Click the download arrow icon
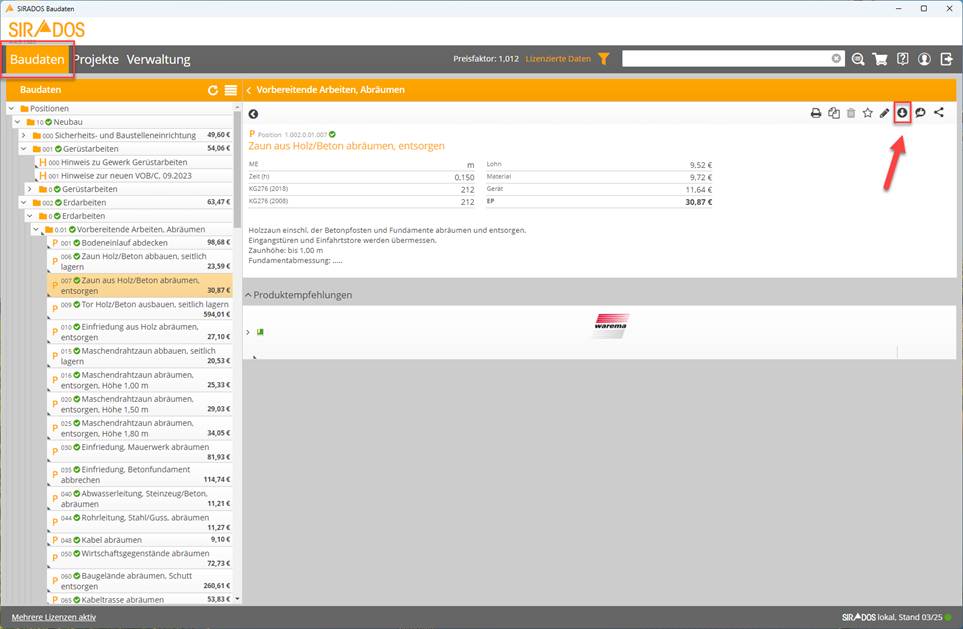This screenshot has width=963, height=629. (902, 113)
